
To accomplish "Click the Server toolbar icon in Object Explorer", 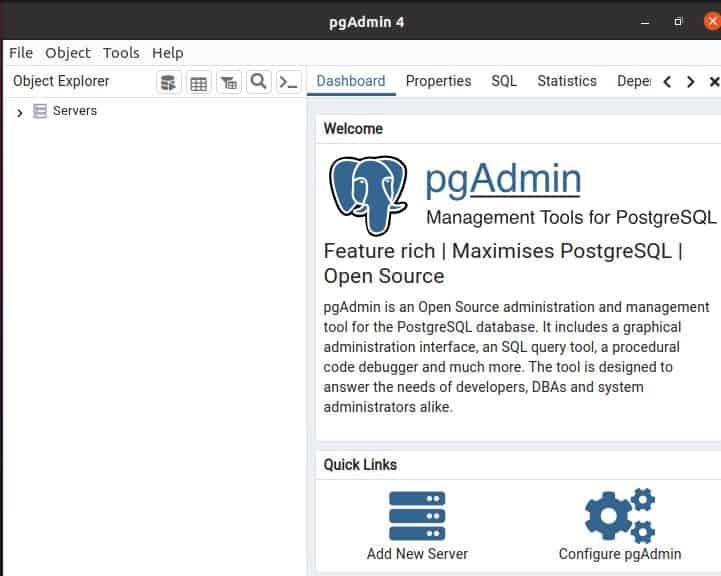I will coord(169,83).
